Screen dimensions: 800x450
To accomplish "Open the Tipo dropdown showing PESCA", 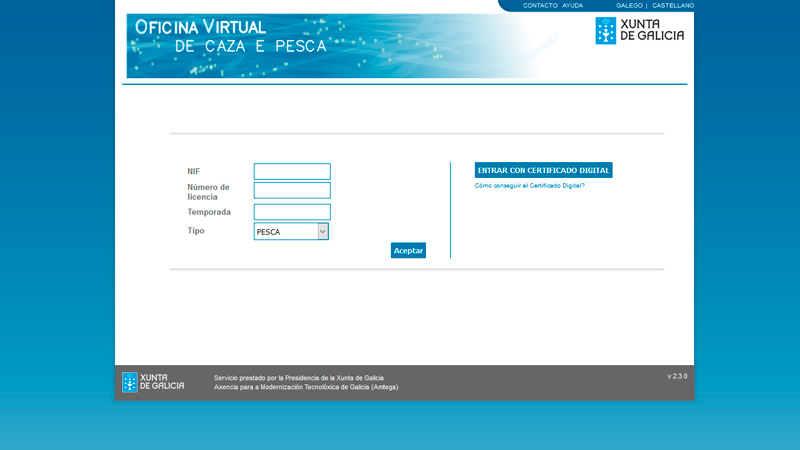I will click(285, 232).
